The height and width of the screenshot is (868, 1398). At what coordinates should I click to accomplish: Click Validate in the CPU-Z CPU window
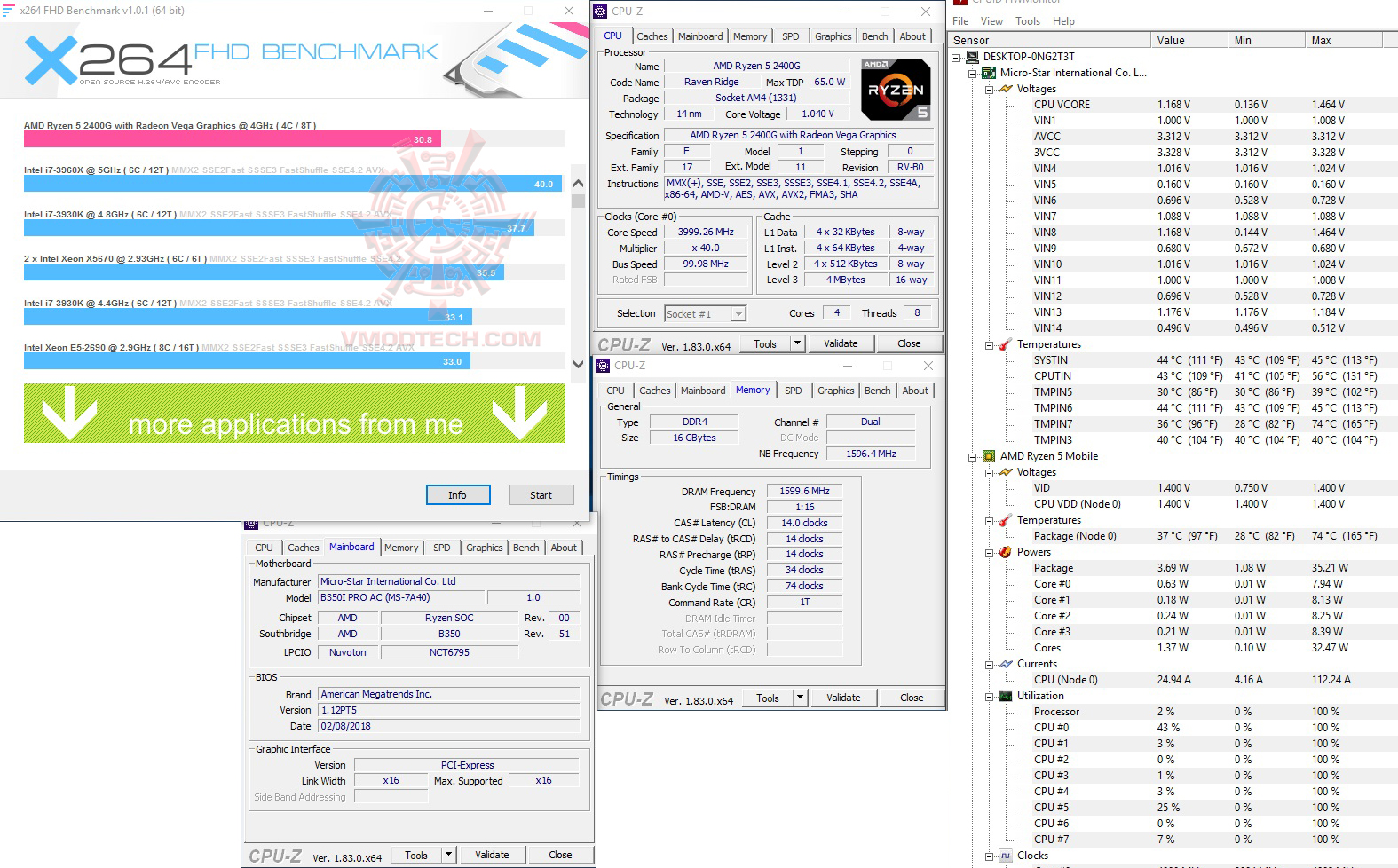[841, 343]
